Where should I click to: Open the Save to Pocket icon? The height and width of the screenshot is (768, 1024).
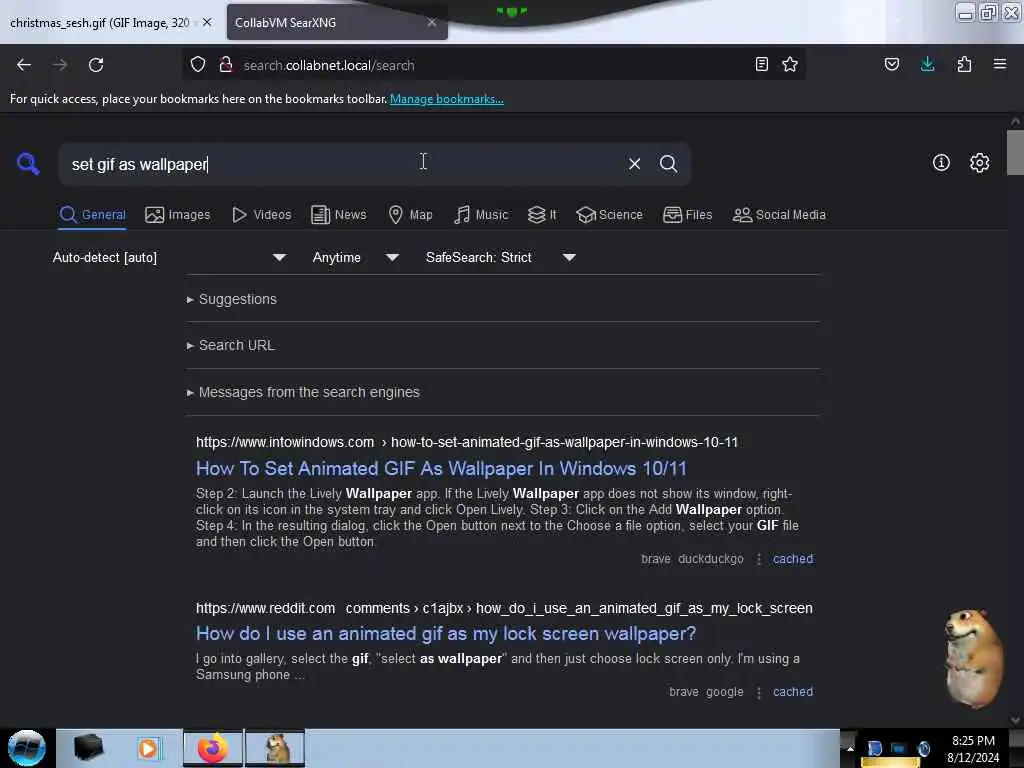coord(891,64)
